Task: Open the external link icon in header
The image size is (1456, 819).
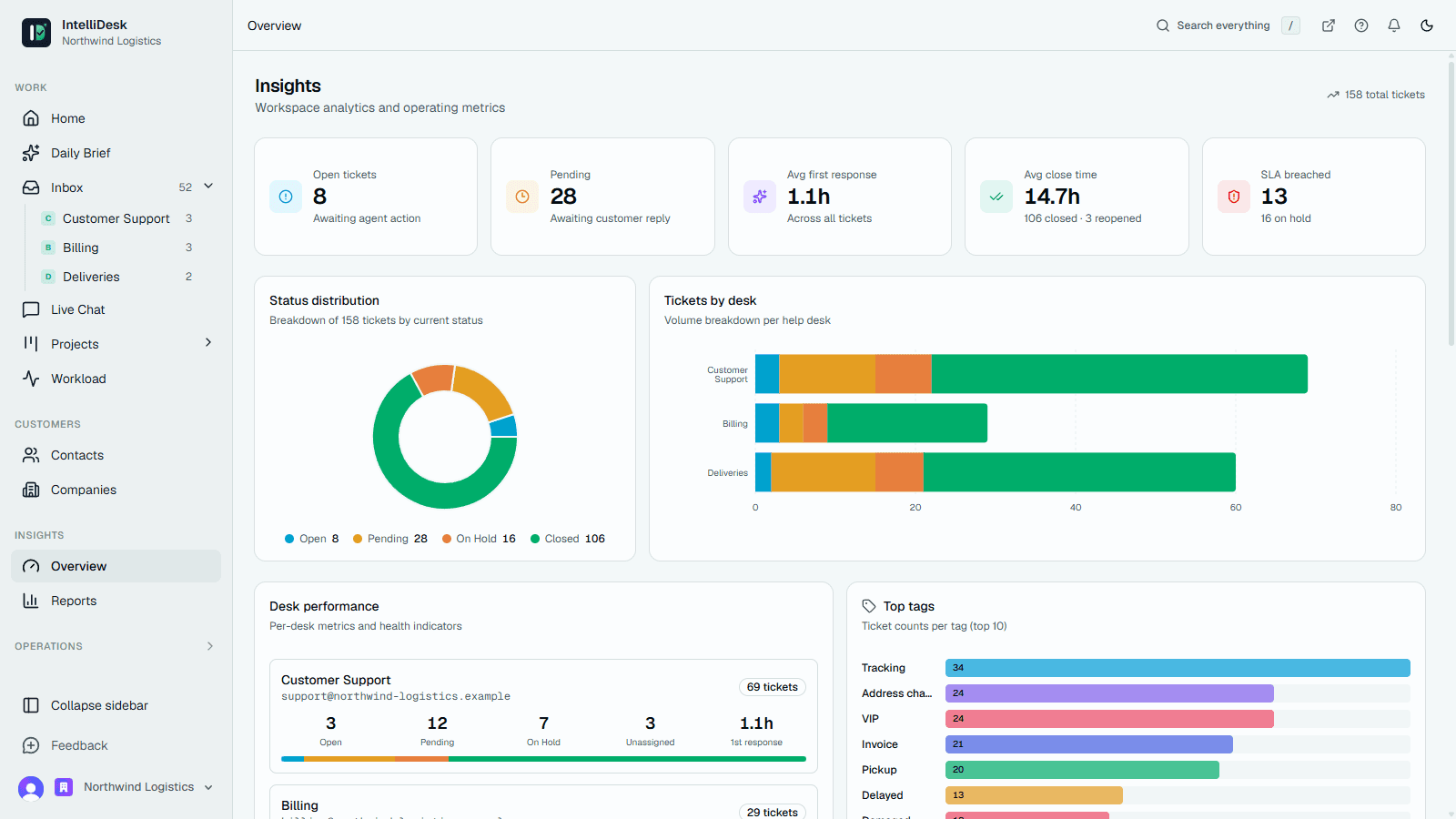Action: 1329,25
